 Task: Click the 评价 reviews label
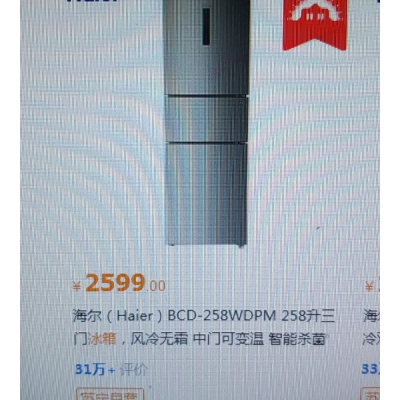click(x=134, y=370)
